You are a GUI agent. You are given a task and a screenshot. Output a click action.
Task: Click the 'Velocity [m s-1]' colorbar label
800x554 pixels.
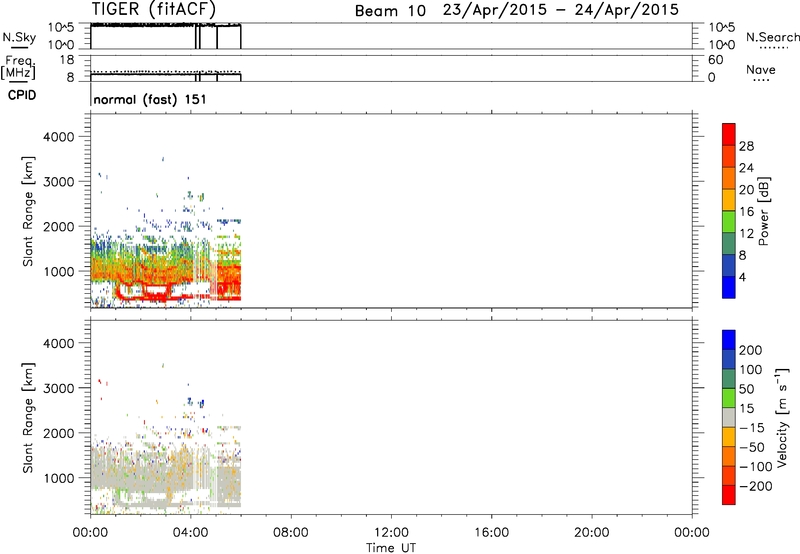(x=782, y=418)
